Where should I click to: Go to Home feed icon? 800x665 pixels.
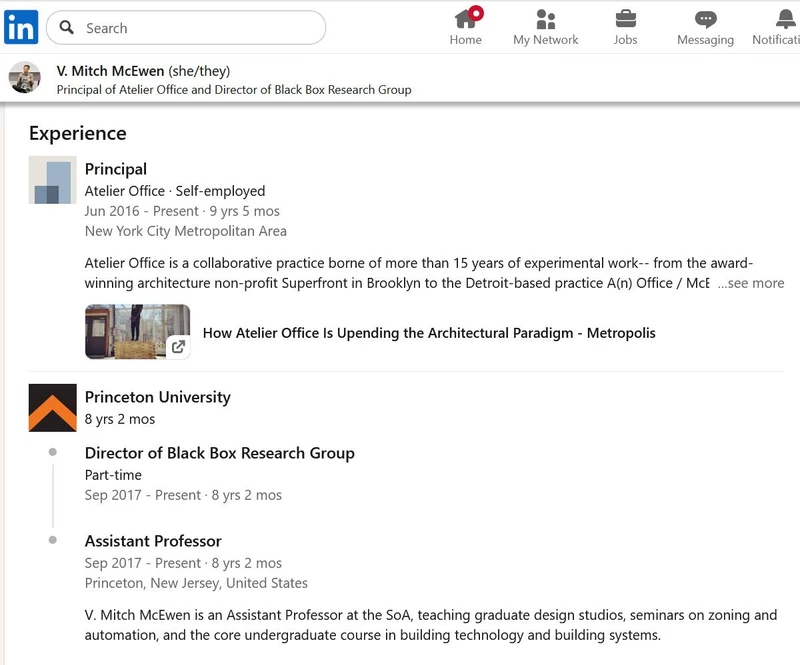coord(465,19)
